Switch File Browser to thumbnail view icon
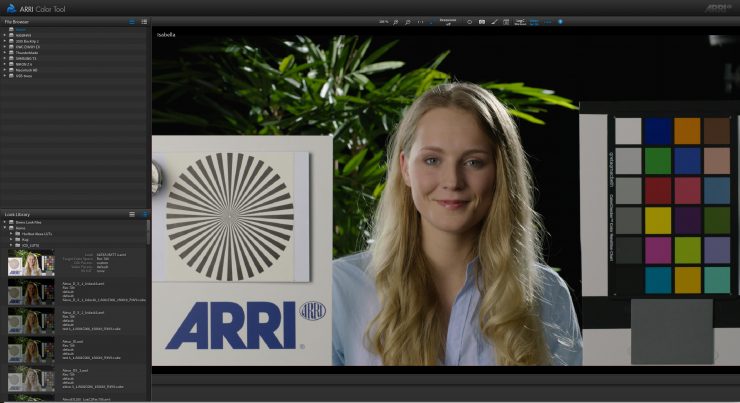The width and height of the screenshot is (740, 403). [x=144, y=21]
